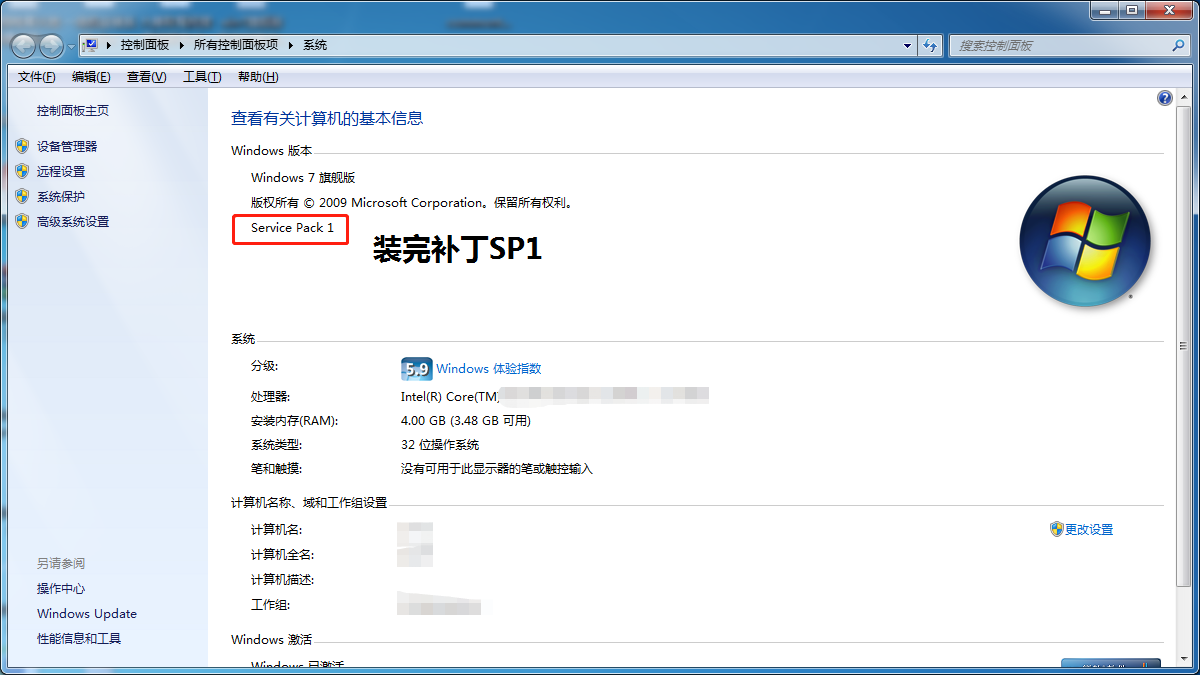Click the 更改设置 link
Image resolution: width=1200 pixels, height=675 pixels.
tap(1089, 530)
